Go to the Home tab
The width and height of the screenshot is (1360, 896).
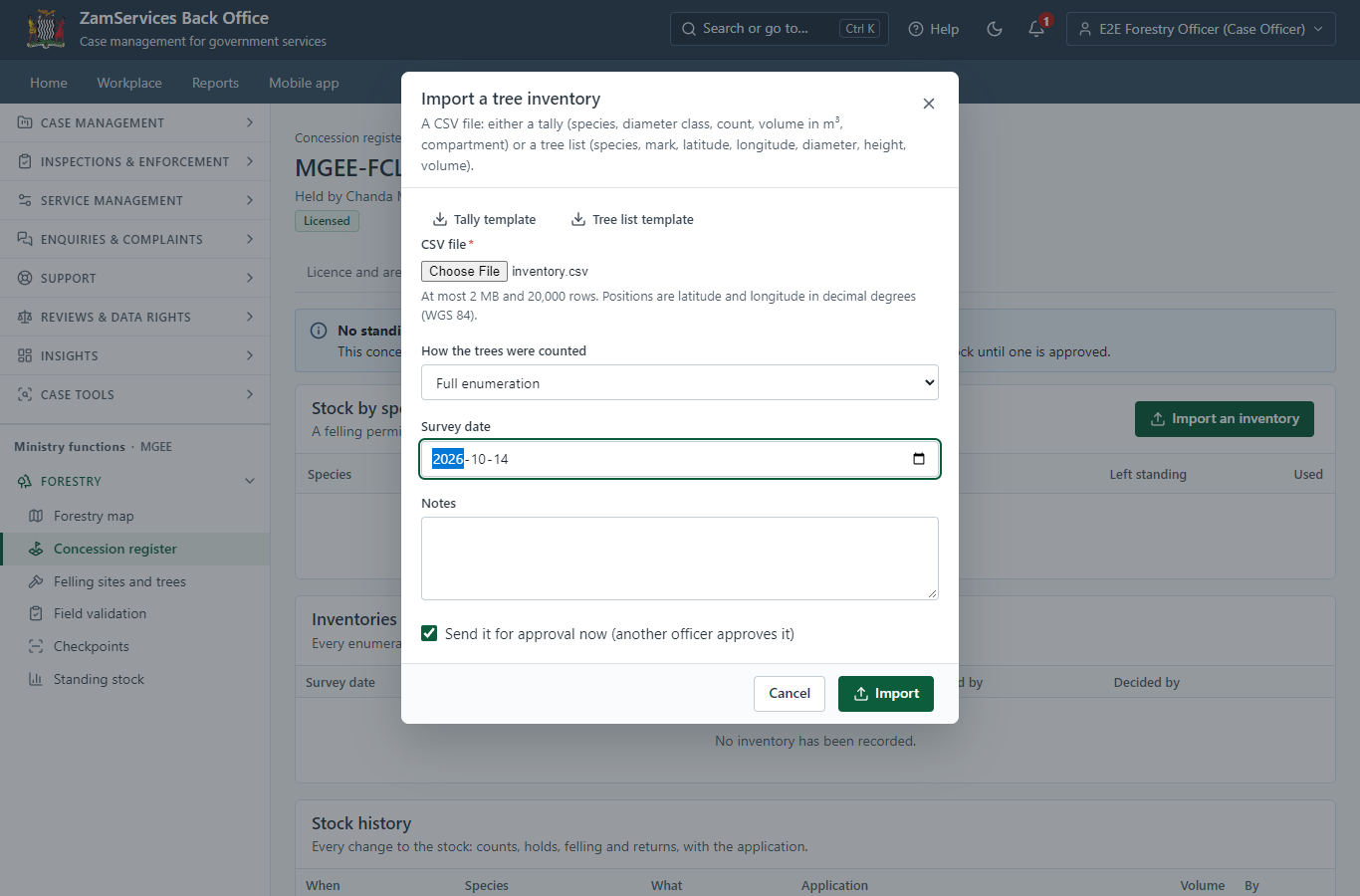(x=49, y=83)
